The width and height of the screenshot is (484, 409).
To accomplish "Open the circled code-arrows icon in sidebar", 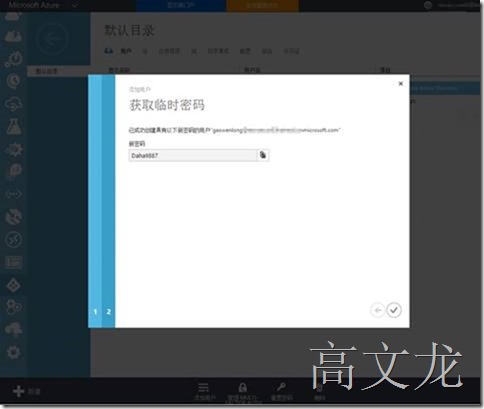I will (14, 239).
